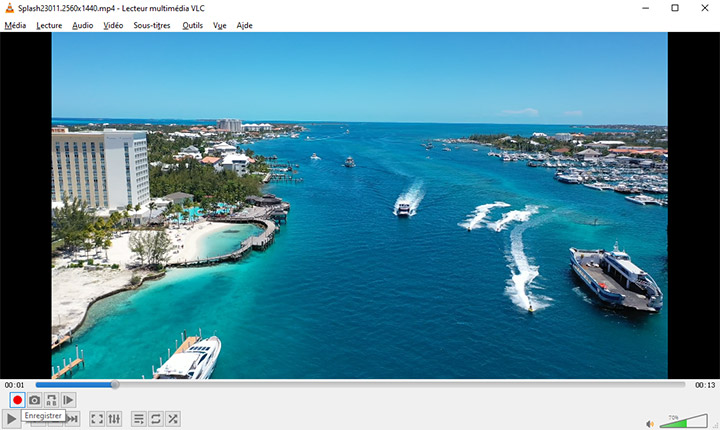Open the Audio menu
720x430 pixels.
click(x=83, y=25)
